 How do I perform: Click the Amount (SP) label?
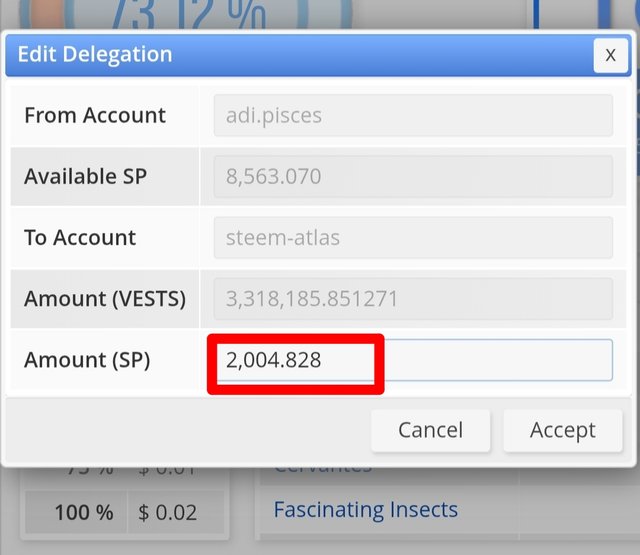(87, 360)
